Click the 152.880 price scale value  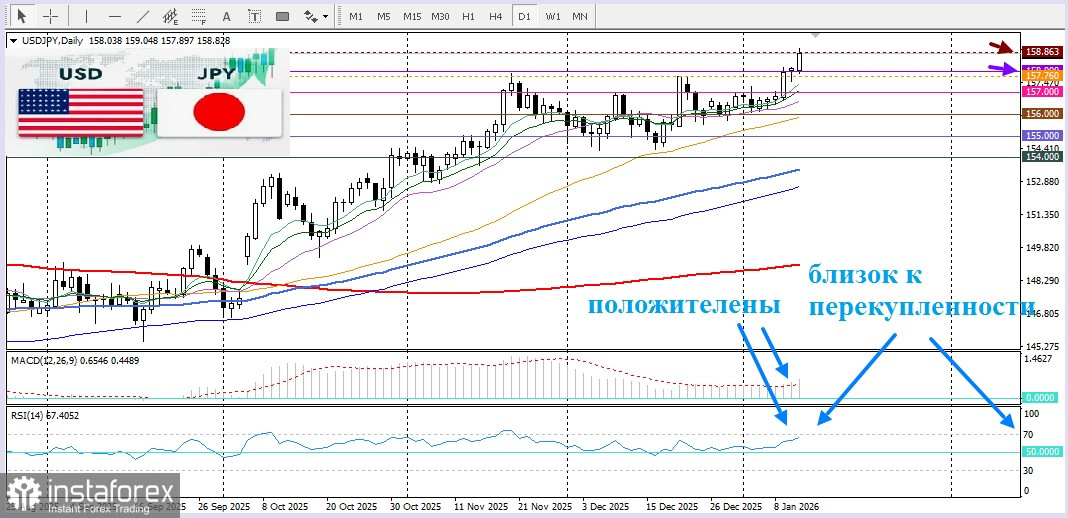[x=1041, y=182]
